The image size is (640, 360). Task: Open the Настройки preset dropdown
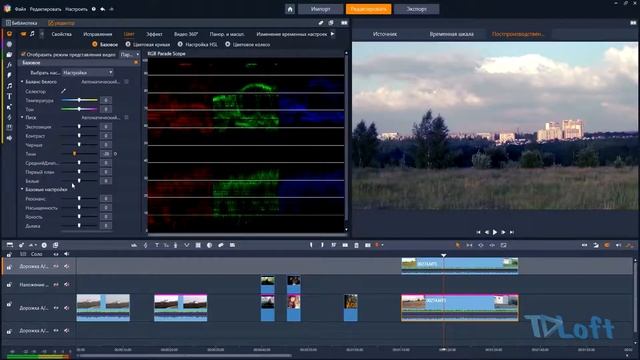(x=88, y=72)
